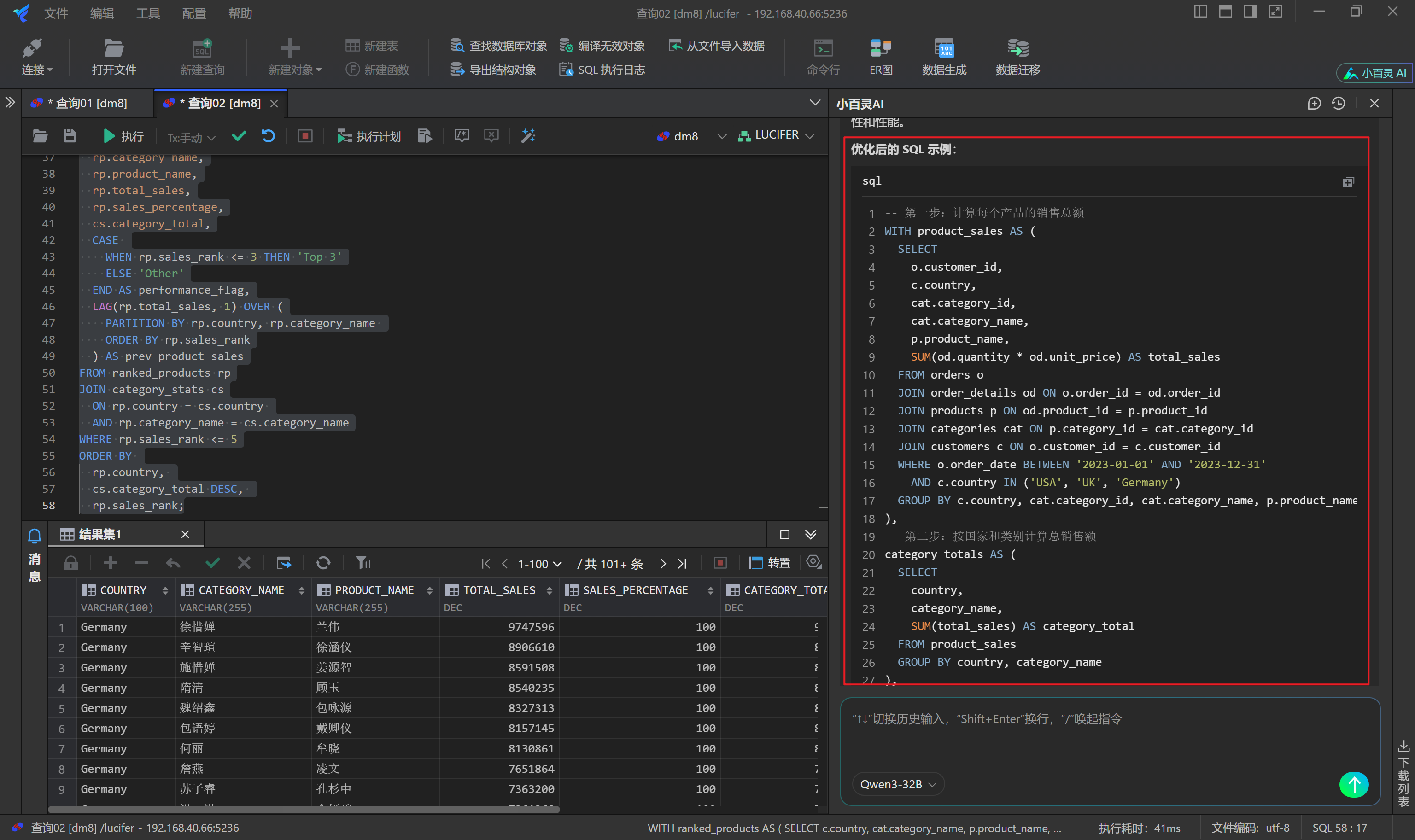Refresh the result set grid

click(323, 563)
